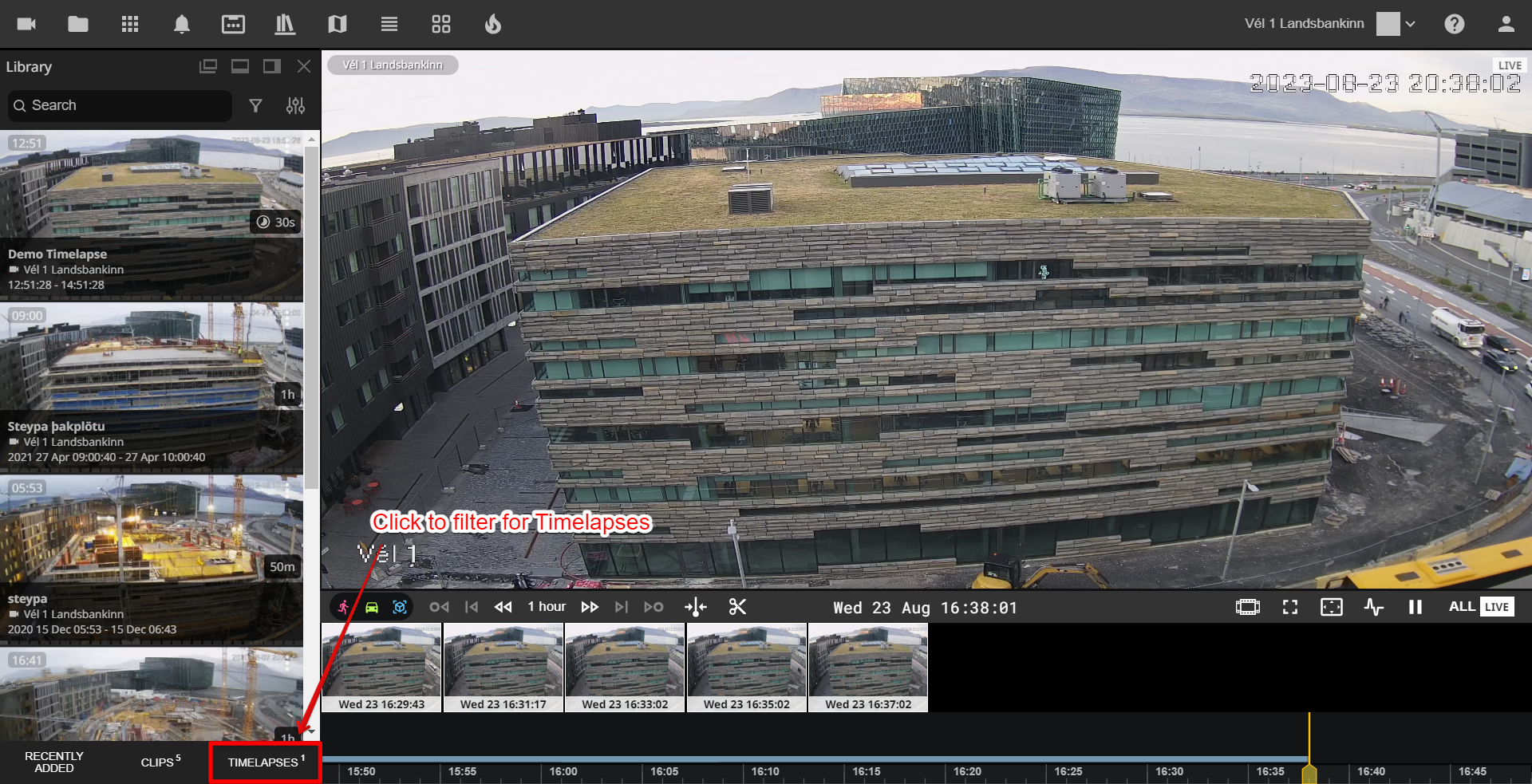Toggle vehicle detection filter
Viewport: 1532px width, 784px height.
pos(372,607)
